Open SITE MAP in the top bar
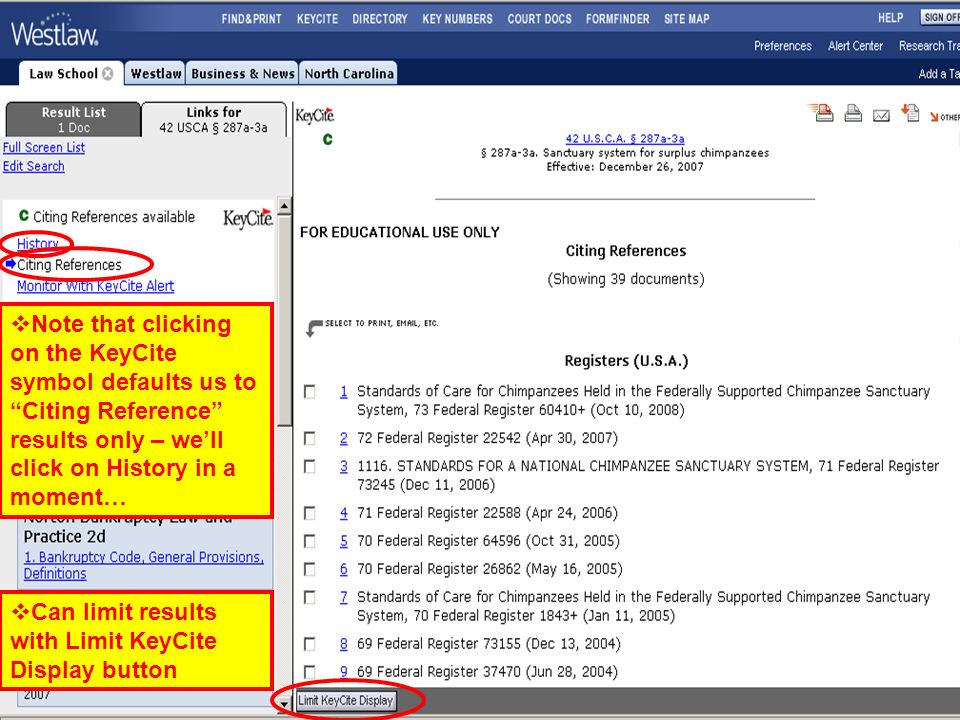This screenshot has width=960, height=720. tap(686, 19)
